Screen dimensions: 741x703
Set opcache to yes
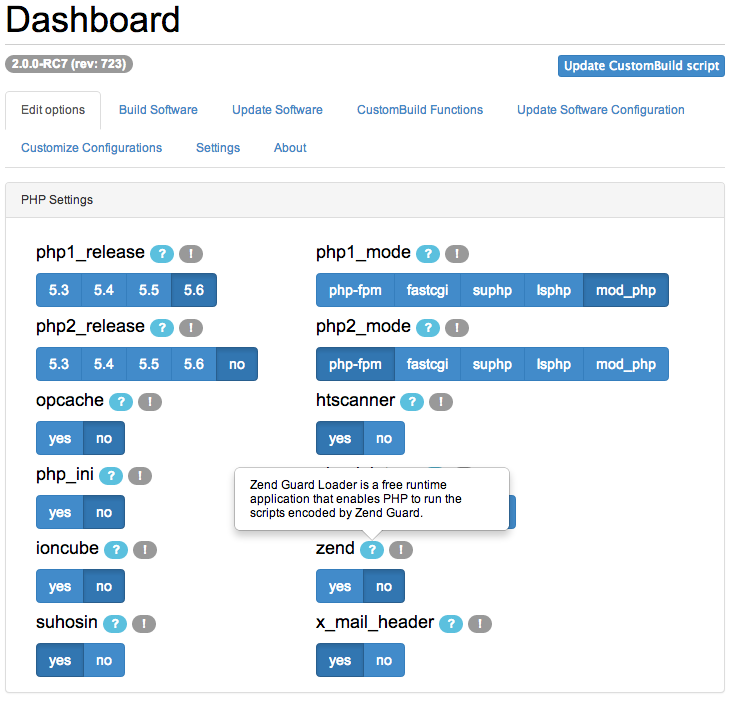(x=60, y=438)
